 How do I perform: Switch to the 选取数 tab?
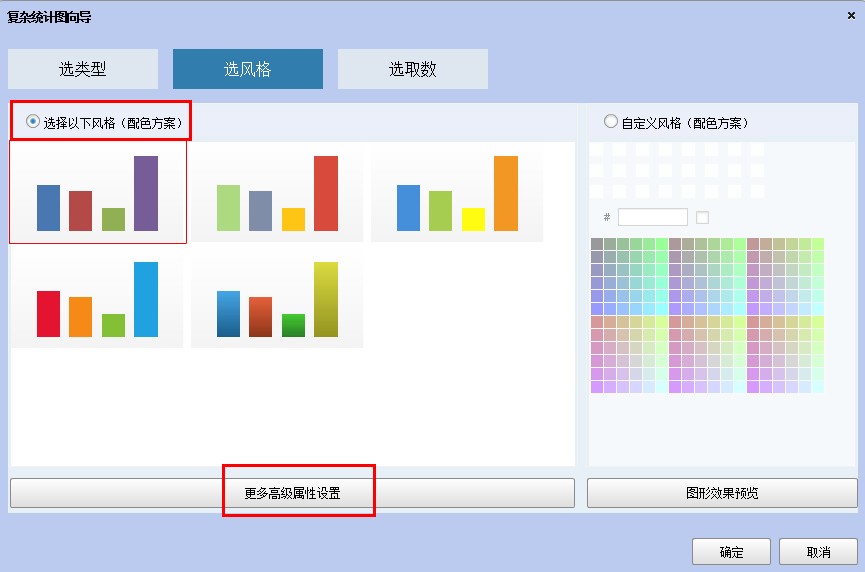click(413, 69)
